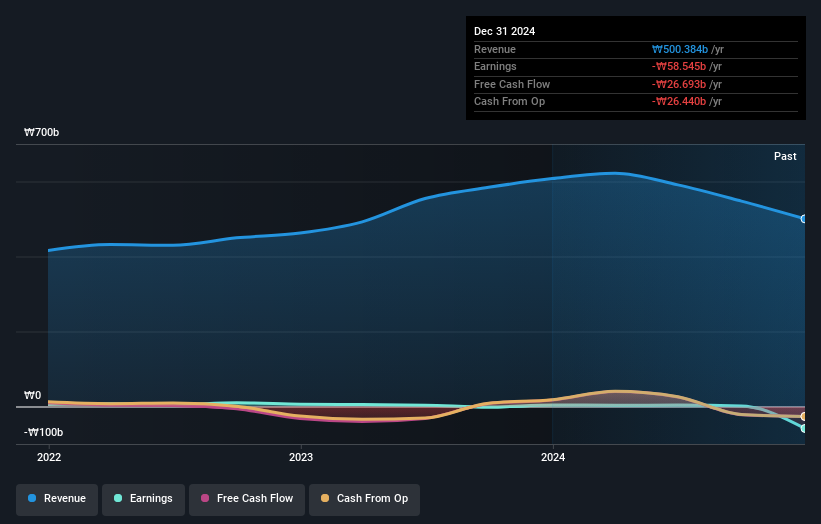Select the -₩26.440b cash from op value
Viewport: 821px width, 524px height.
679,102
